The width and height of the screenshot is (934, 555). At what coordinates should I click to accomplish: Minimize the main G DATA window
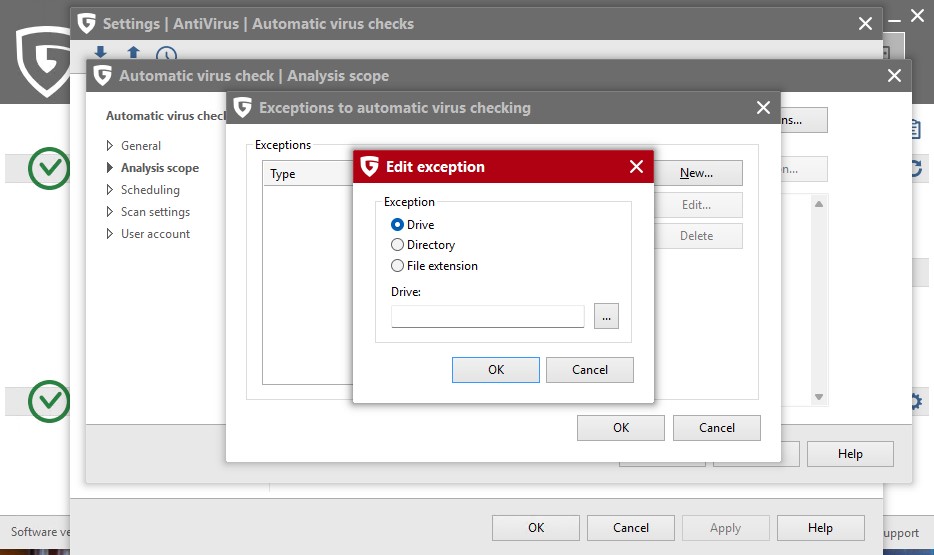pyautogui.click(x=893, y=19)
